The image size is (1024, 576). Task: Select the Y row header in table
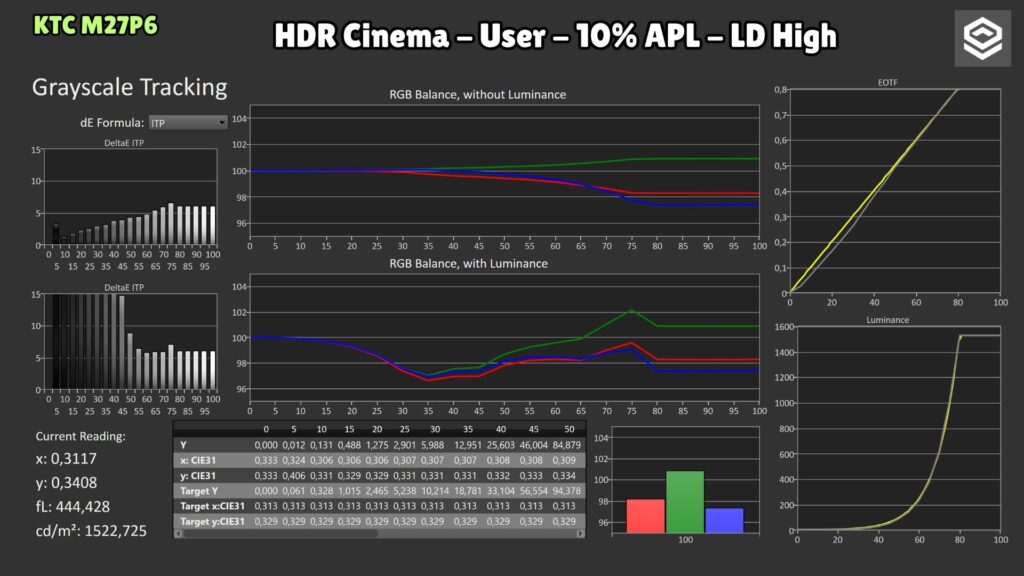tap(184, 445)
